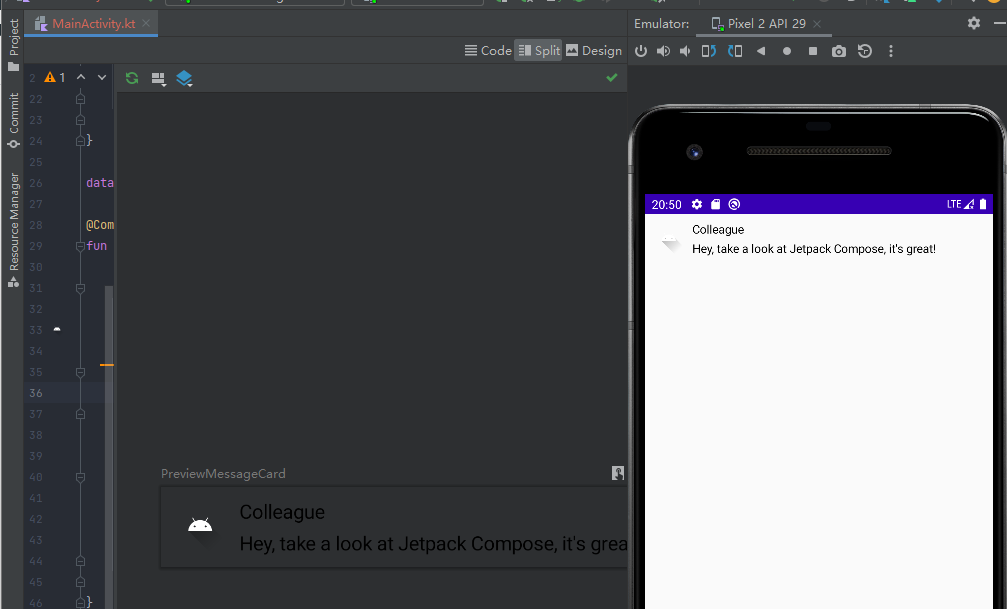The width and height of the screenshot is (1007, 609).
Task: Collapse the code block on line 24
Action: pos(80,140)
